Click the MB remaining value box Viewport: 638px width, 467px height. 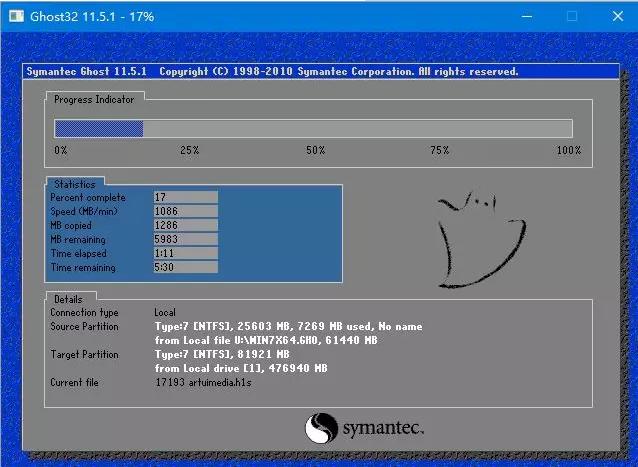tap(185, 239)
